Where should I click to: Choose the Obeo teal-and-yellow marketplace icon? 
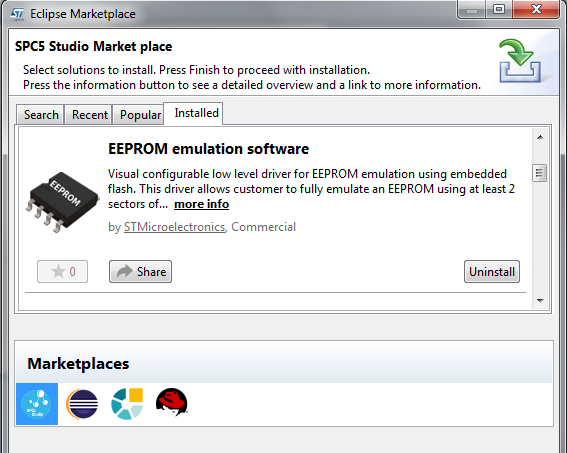[x=127, y=404]
